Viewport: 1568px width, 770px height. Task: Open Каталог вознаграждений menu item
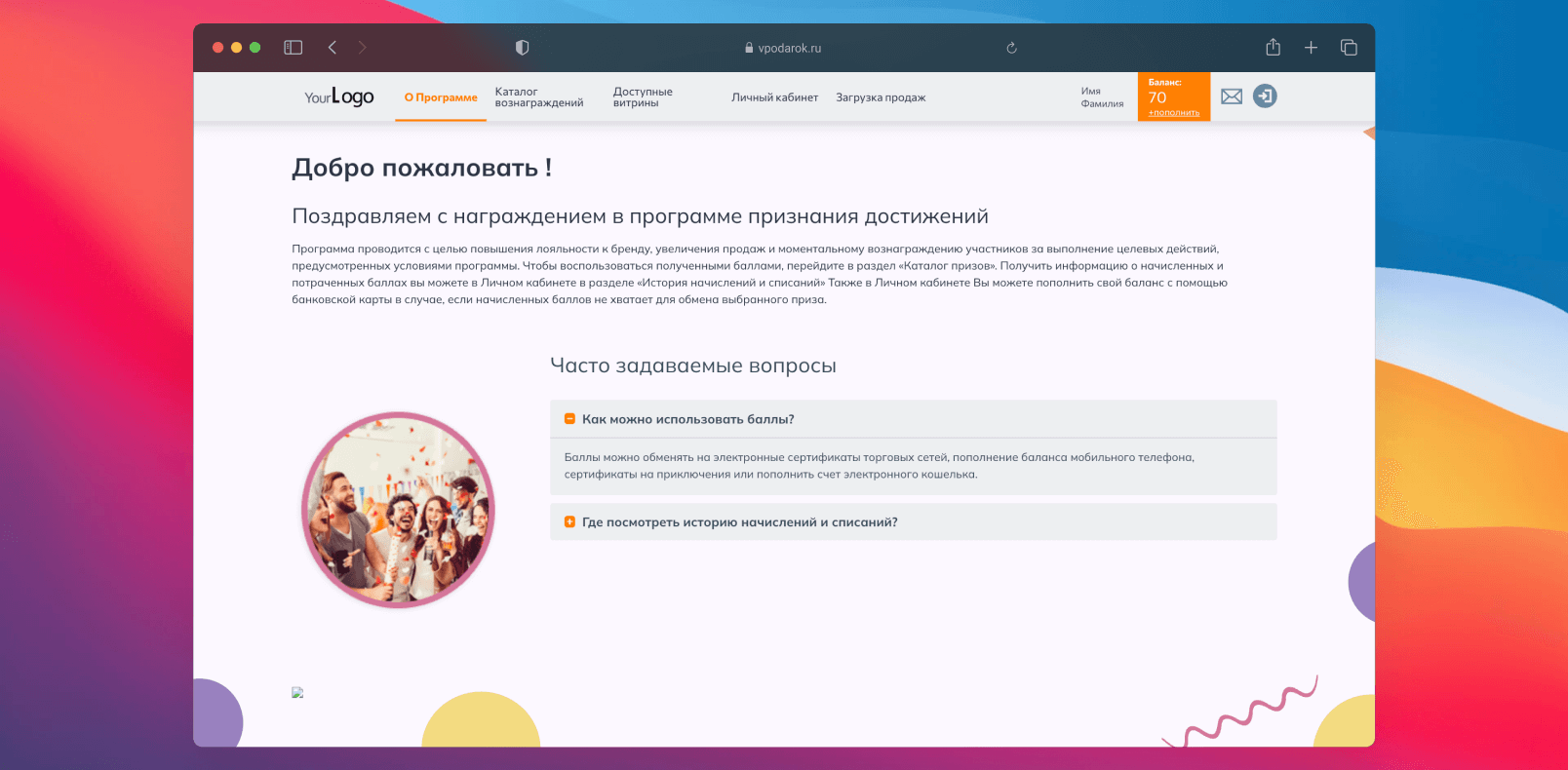(539, 97)
